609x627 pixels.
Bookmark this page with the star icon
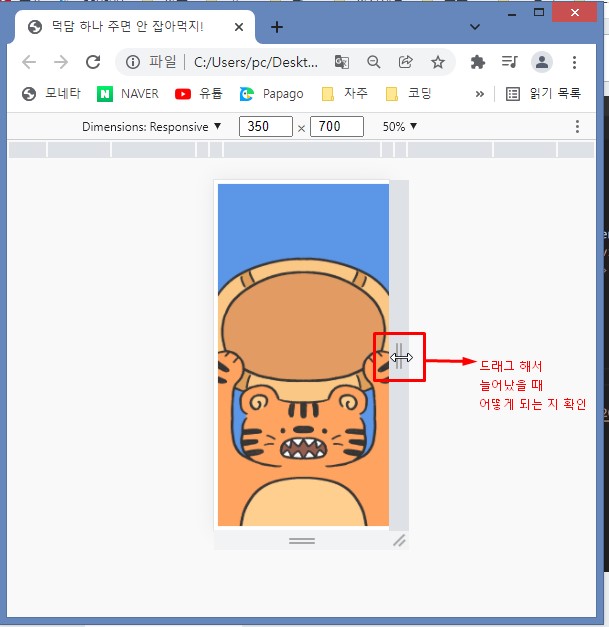pos(438,62)
